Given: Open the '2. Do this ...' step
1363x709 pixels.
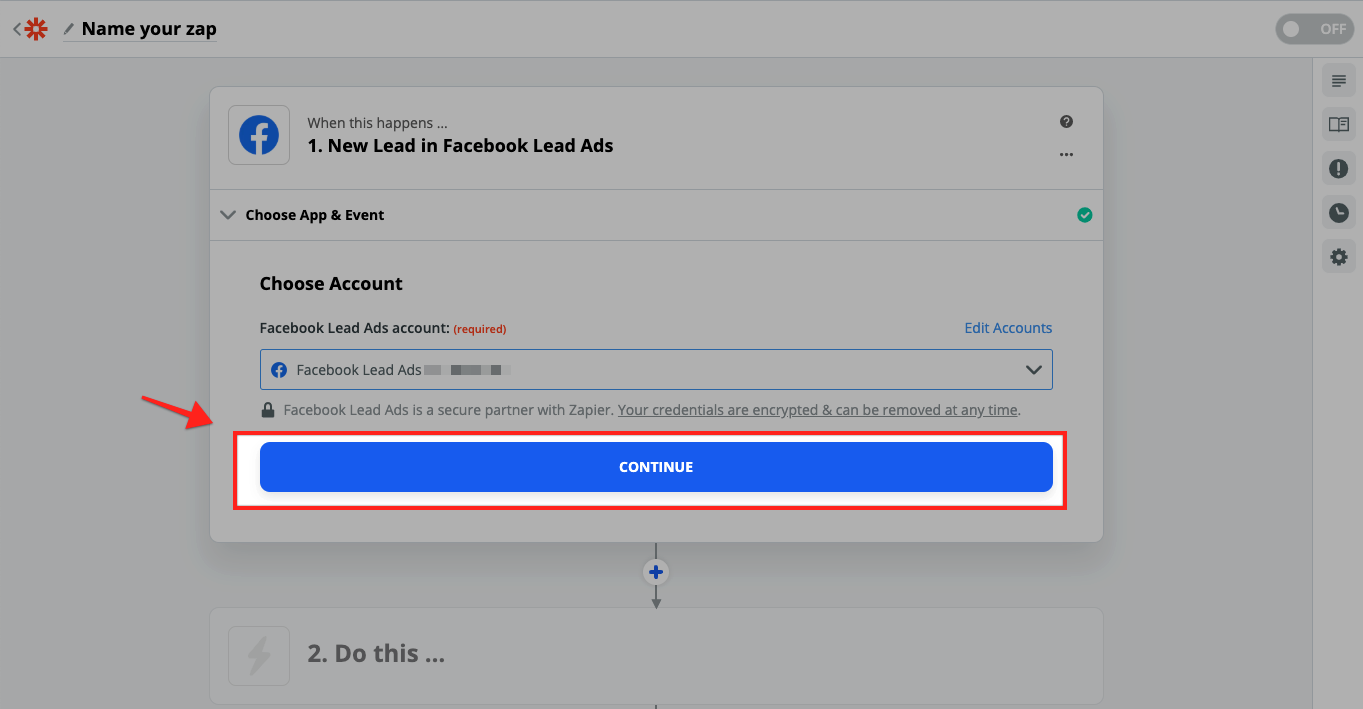Looking at the screenshot, I should pyautogui.click(x=656, y=655).
